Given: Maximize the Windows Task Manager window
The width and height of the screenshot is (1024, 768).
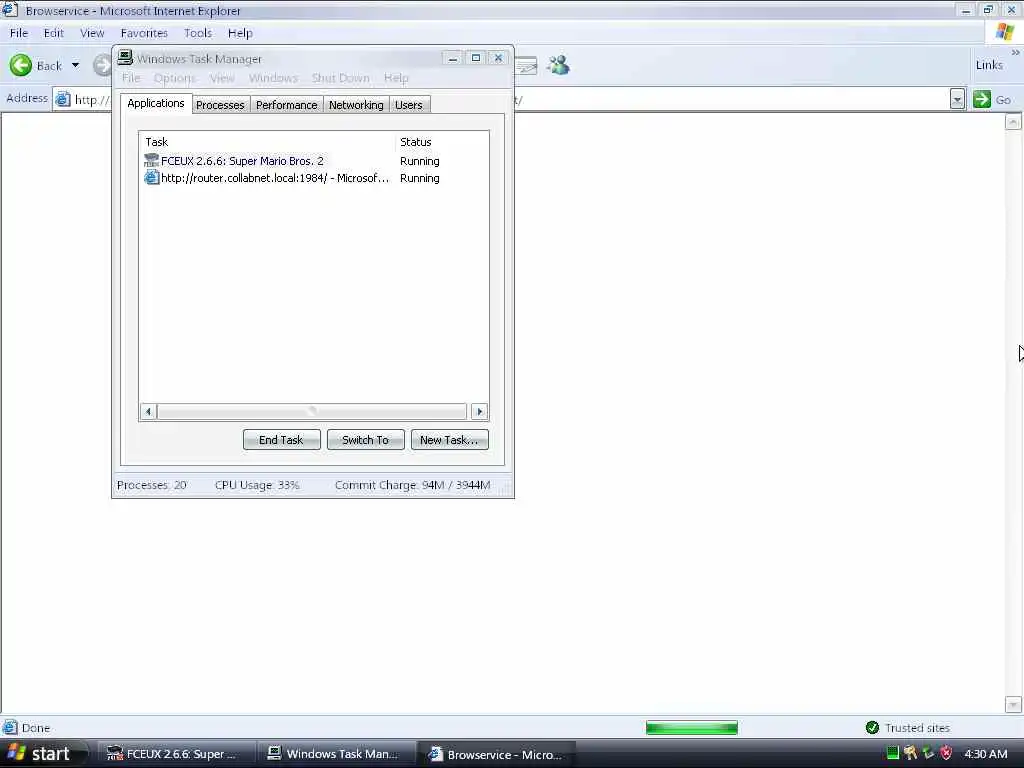Looking at the screenshot, I should pos(475,58).
